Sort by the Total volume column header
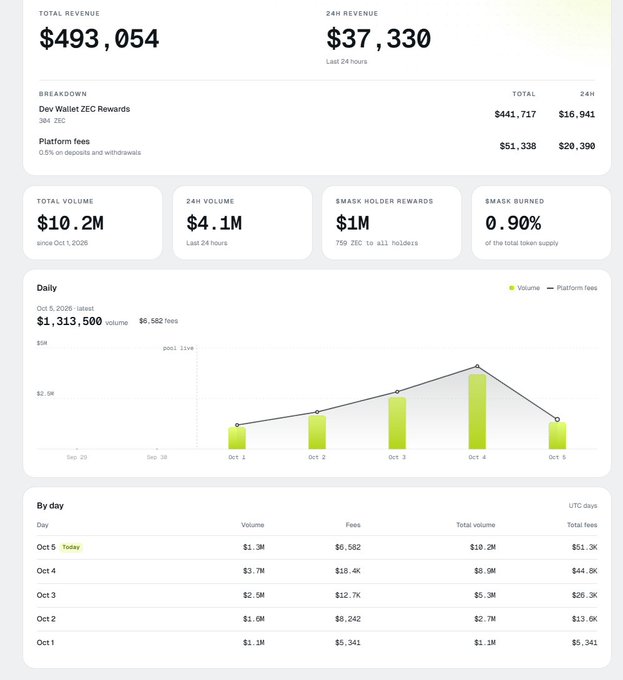 pyautogui.click(x=476, y=525)
